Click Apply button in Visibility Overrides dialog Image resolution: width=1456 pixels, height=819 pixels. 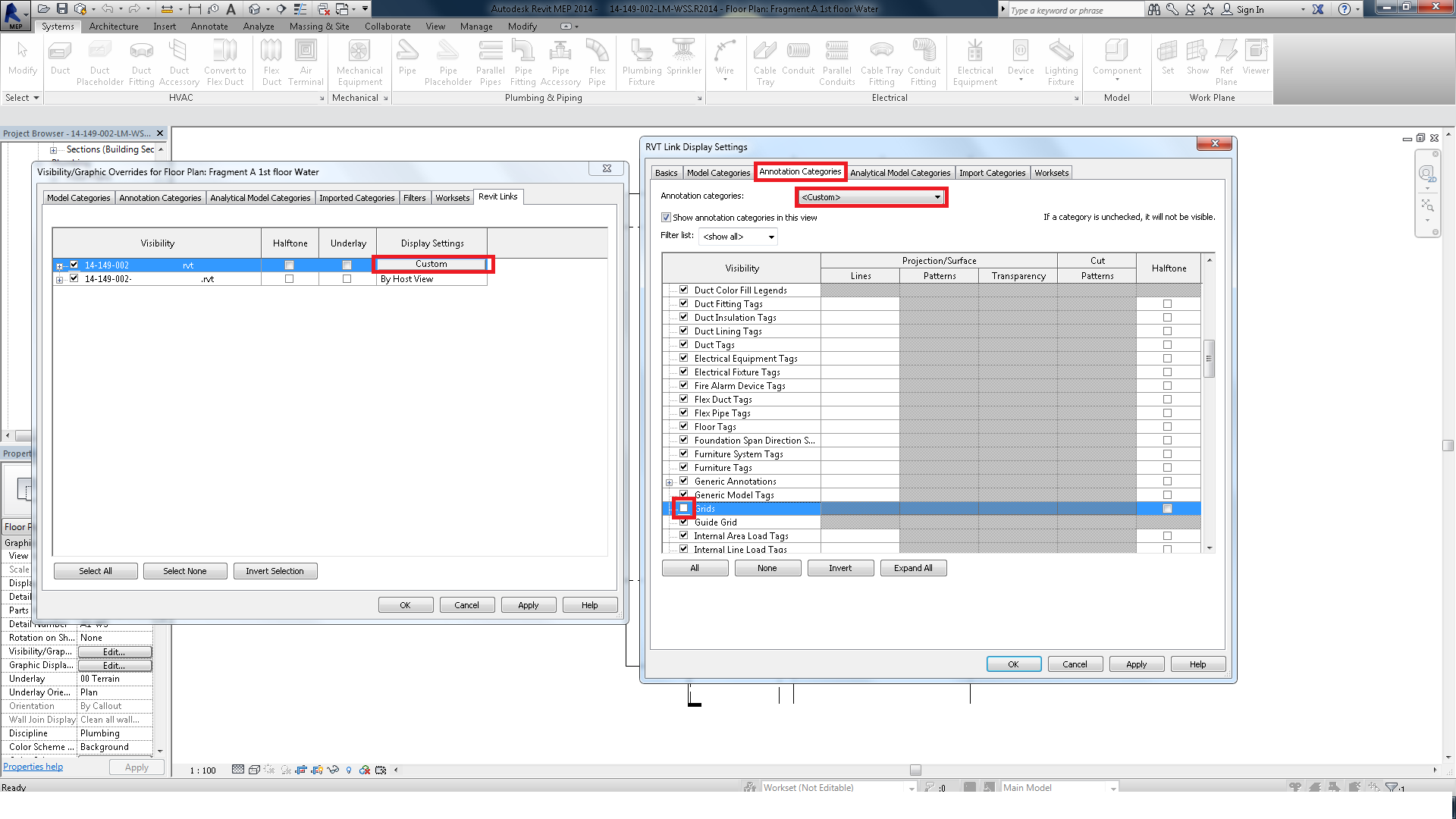[x=528, y=604]
